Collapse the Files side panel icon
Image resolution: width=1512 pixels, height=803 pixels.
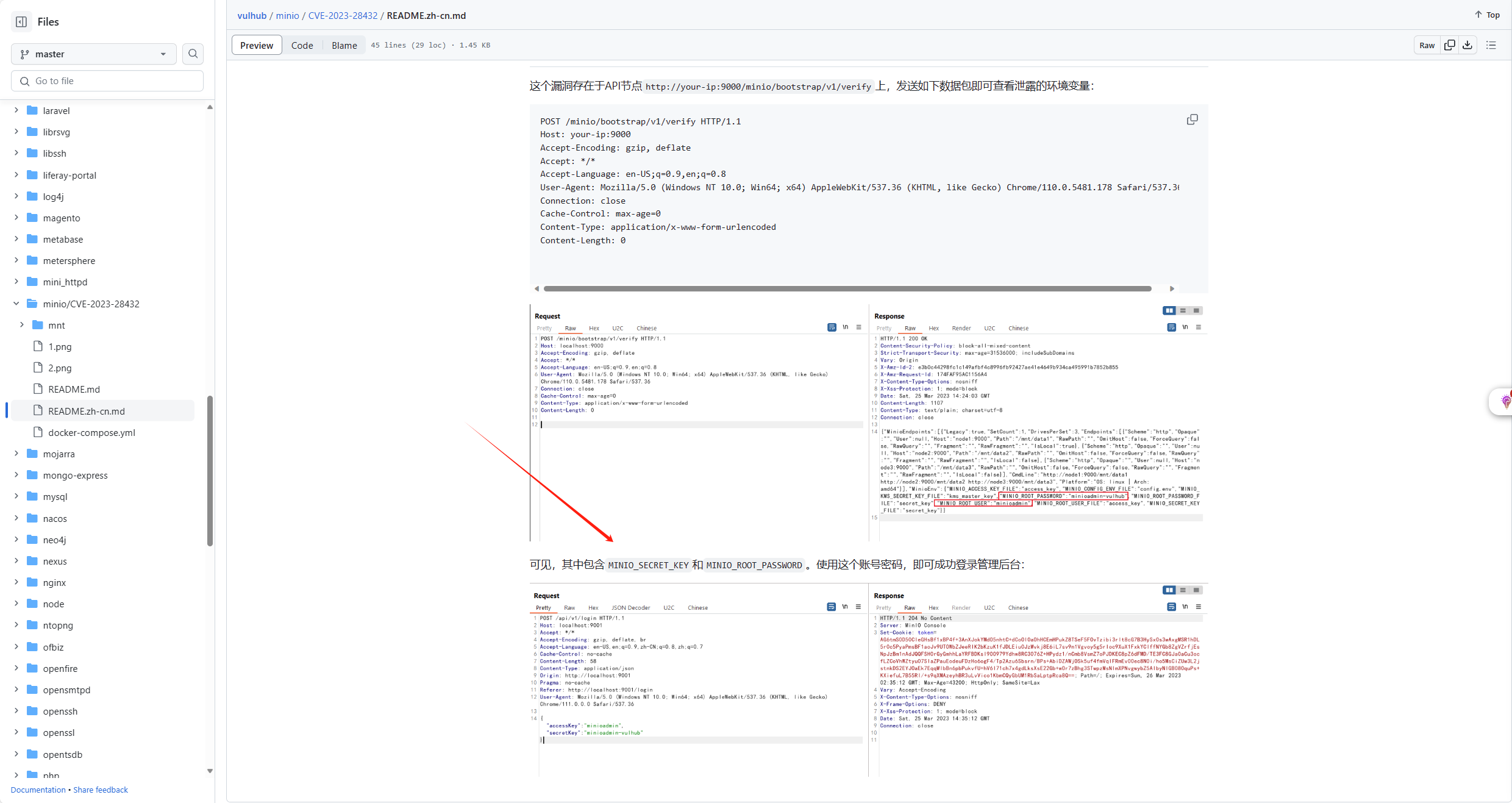21,22
